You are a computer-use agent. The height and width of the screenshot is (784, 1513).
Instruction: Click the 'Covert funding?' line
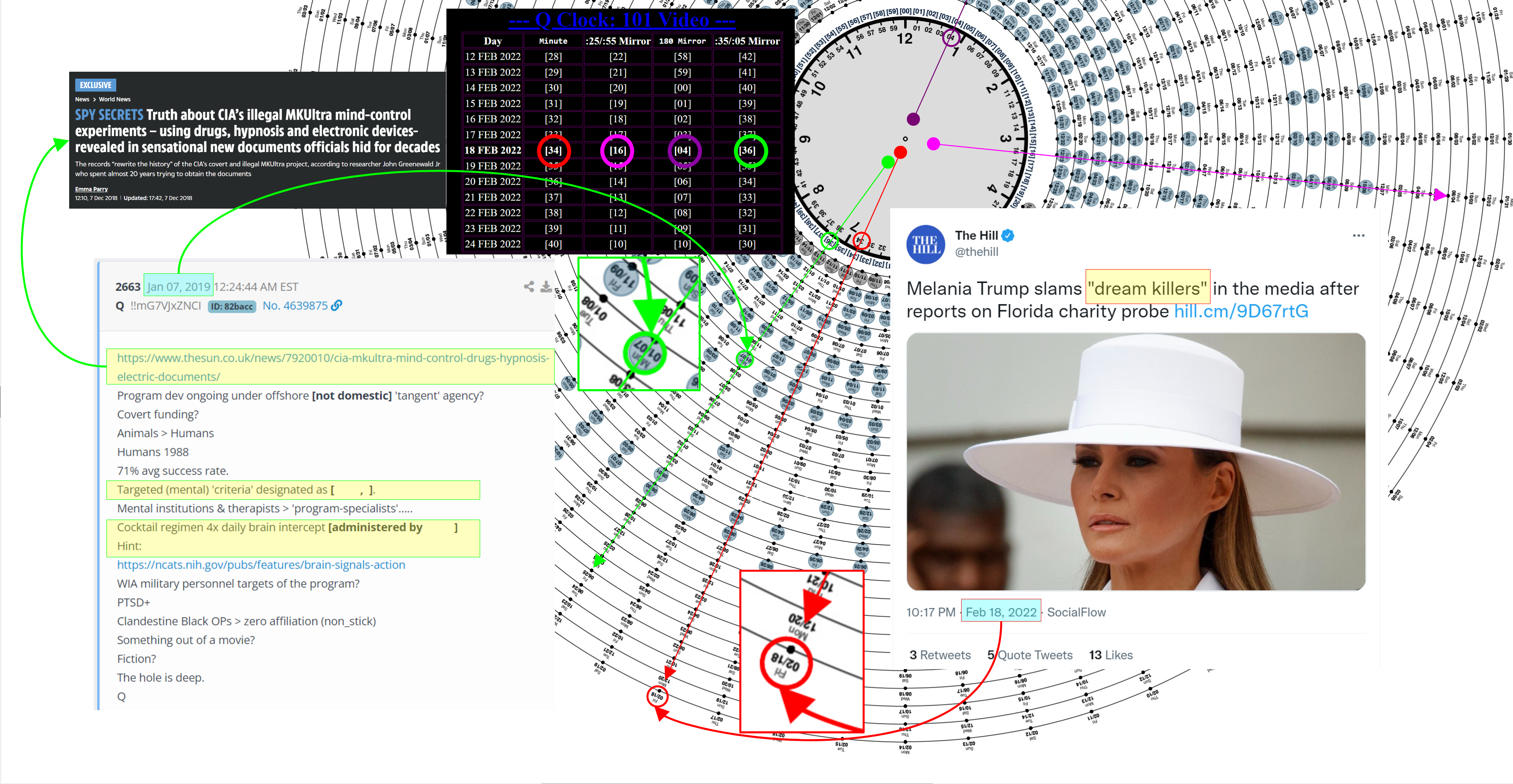coord(157,415)
